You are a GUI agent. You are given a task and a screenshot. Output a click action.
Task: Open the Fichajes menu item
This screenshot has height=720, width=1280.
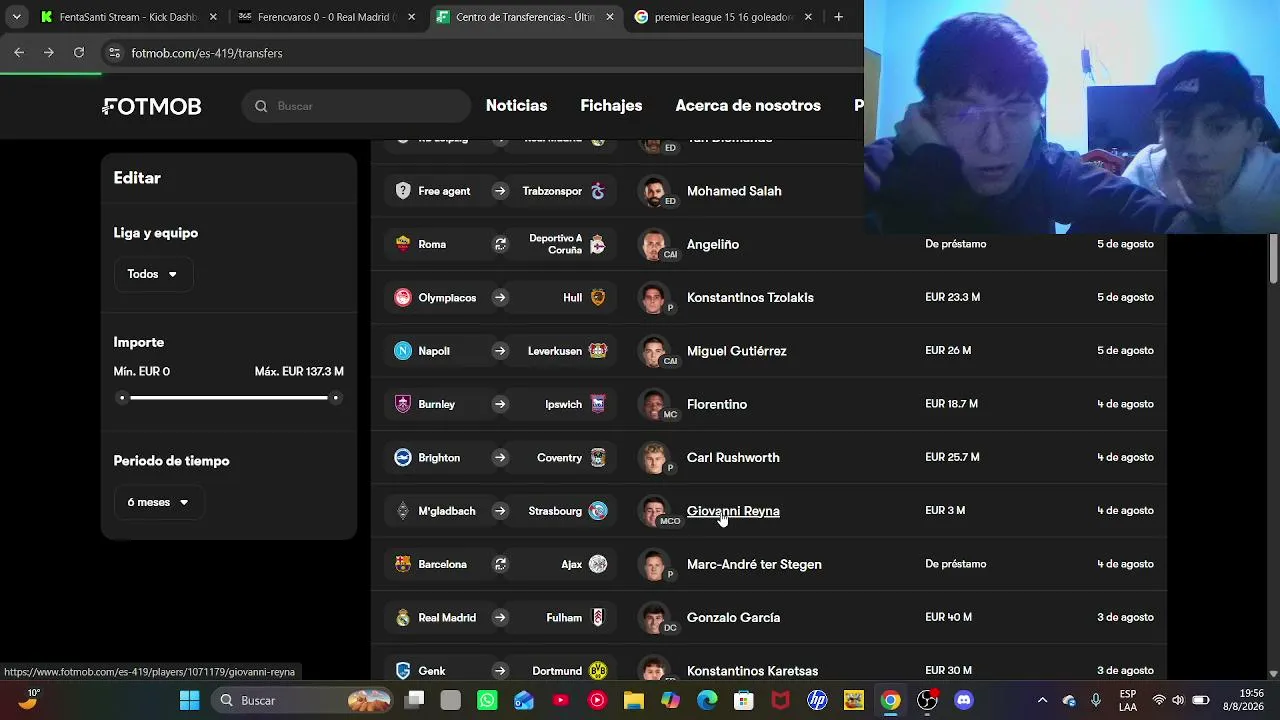pos(611,106)
